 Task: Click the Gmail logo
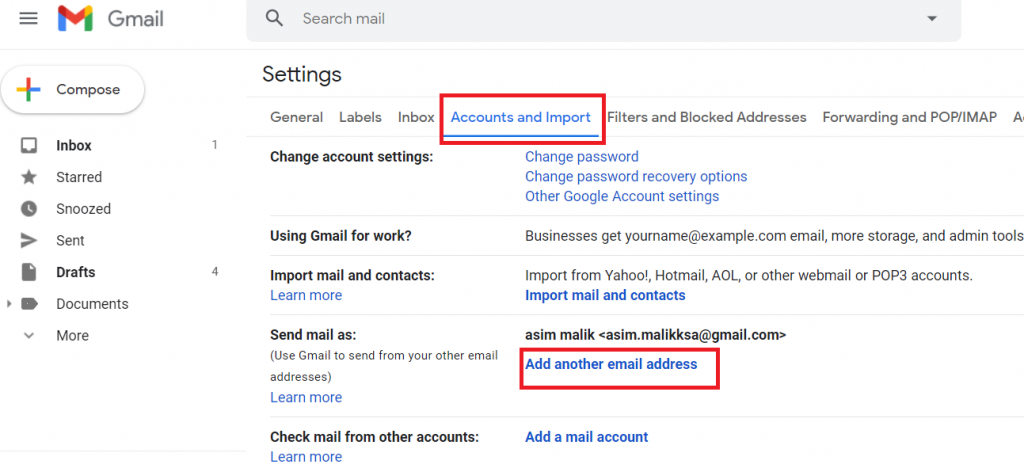pos(110,19)
